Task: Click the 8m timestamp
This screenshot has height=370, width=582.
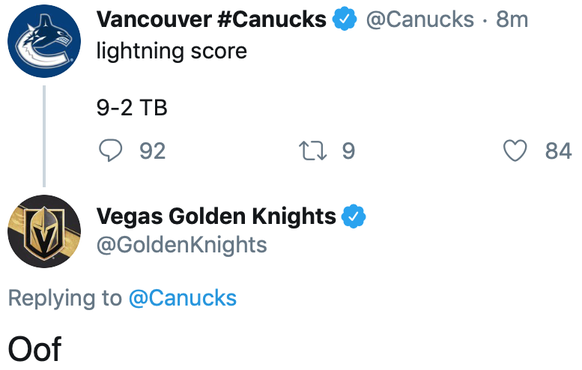Action: tap(512, 19)
